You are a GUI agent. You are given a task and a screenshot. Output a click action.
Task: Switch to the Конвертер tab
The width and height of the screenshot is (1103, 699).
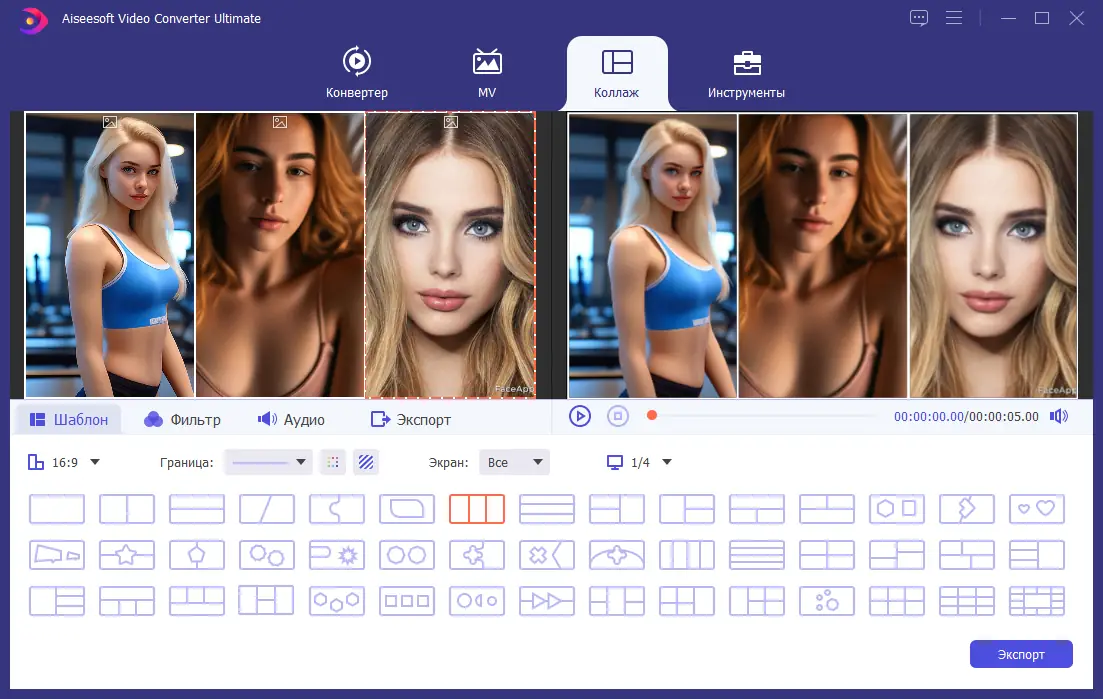click(356, 72)
